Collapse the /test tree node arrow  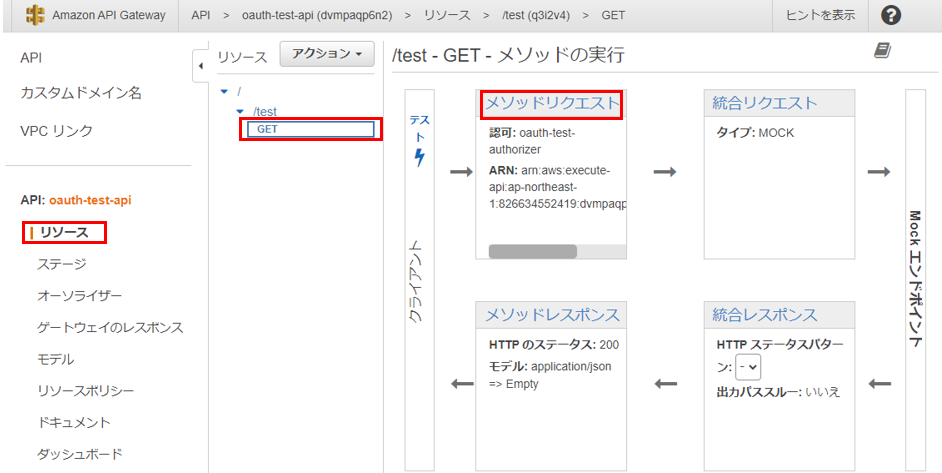[x=240, y=112]
